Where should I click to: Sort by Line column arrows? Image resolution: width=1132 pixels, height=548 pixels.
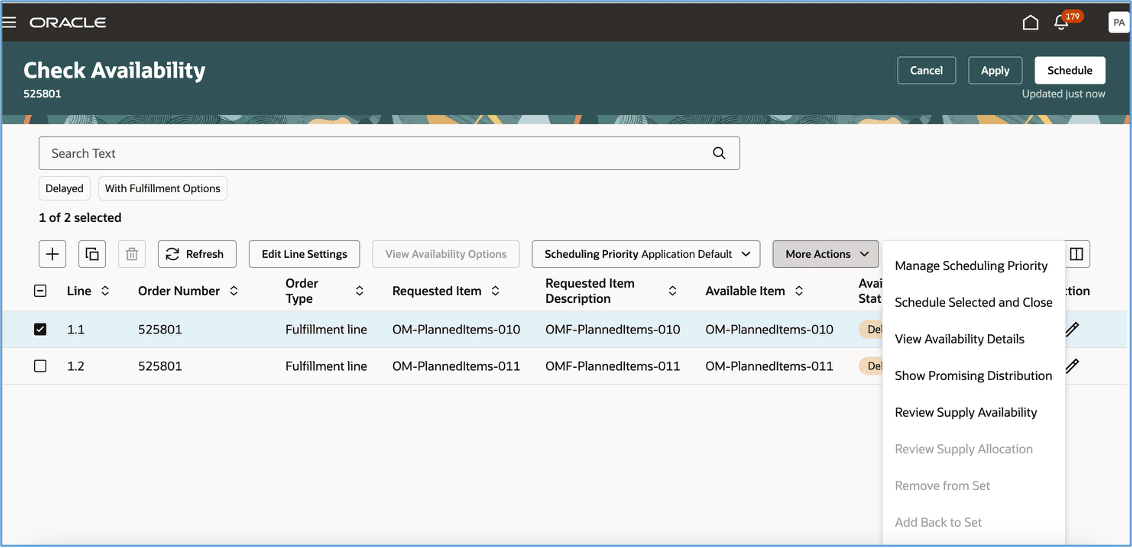pos(105,291)
